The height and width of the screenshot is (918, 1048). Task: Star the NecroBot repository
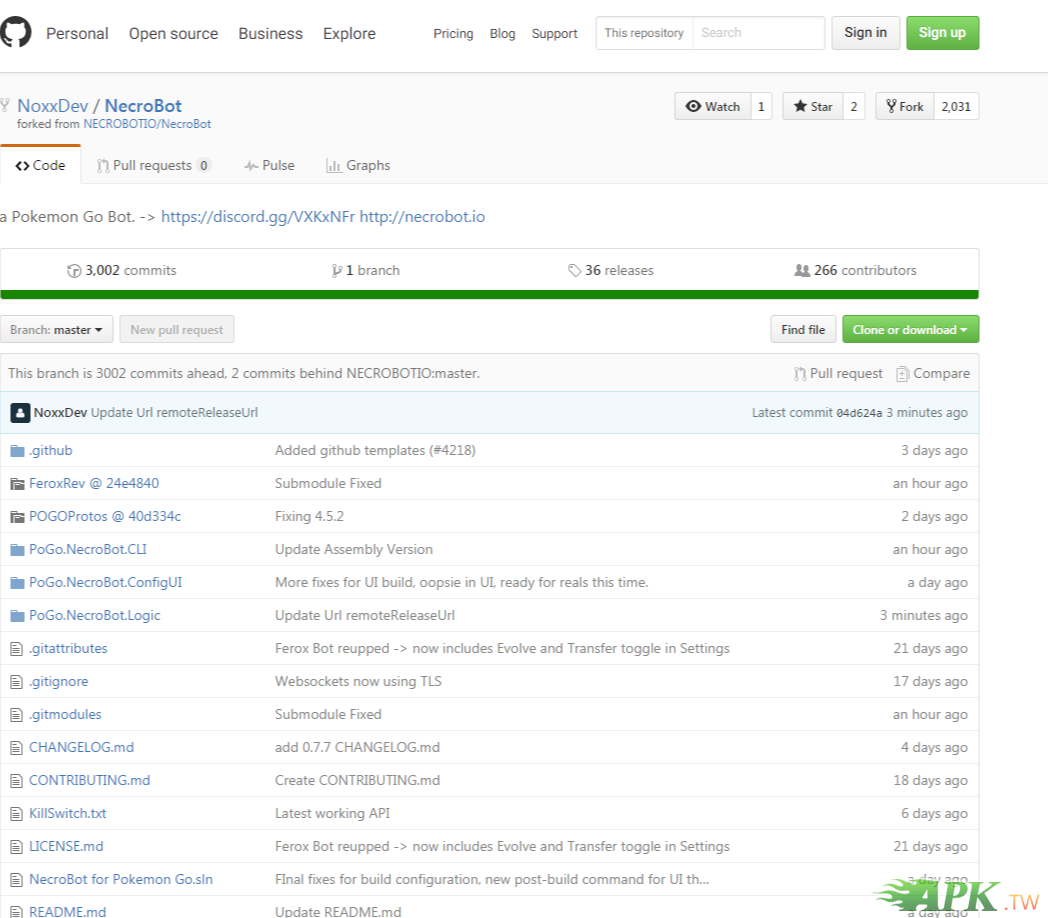coord(812,106)
